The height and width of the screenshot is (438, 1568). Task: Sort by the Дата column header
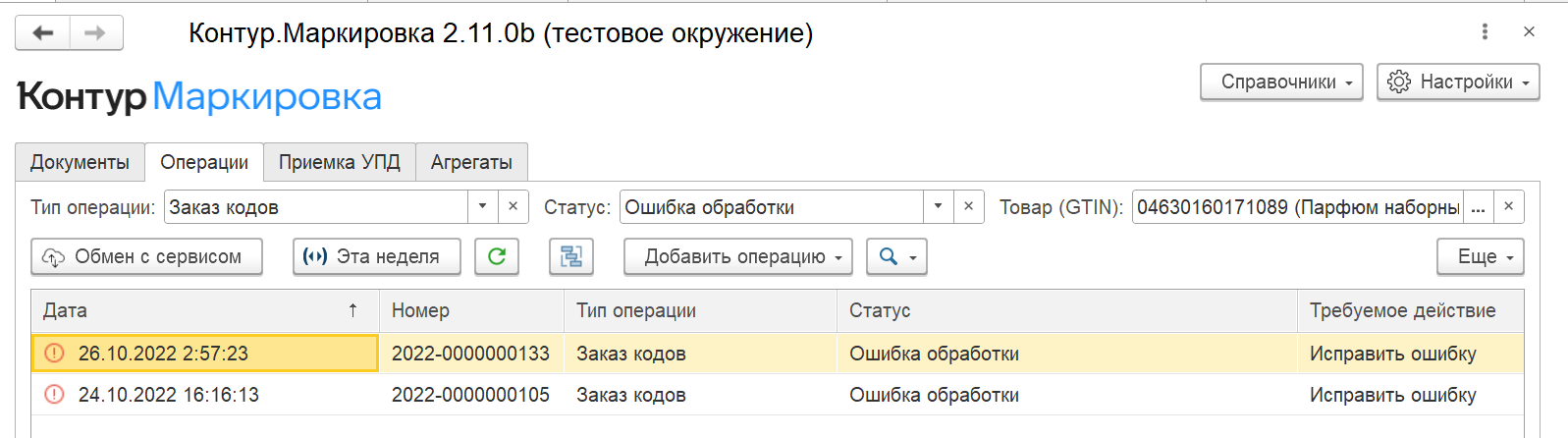[205, 310]
